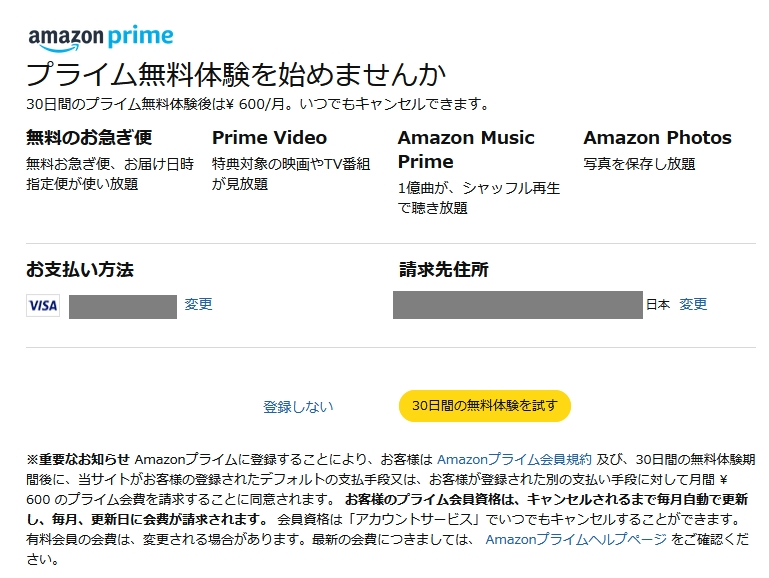Click the Amazon Music Prime heading
Image resolution: width=769 pixels, height=578 pixels.
tap(466, 149)
